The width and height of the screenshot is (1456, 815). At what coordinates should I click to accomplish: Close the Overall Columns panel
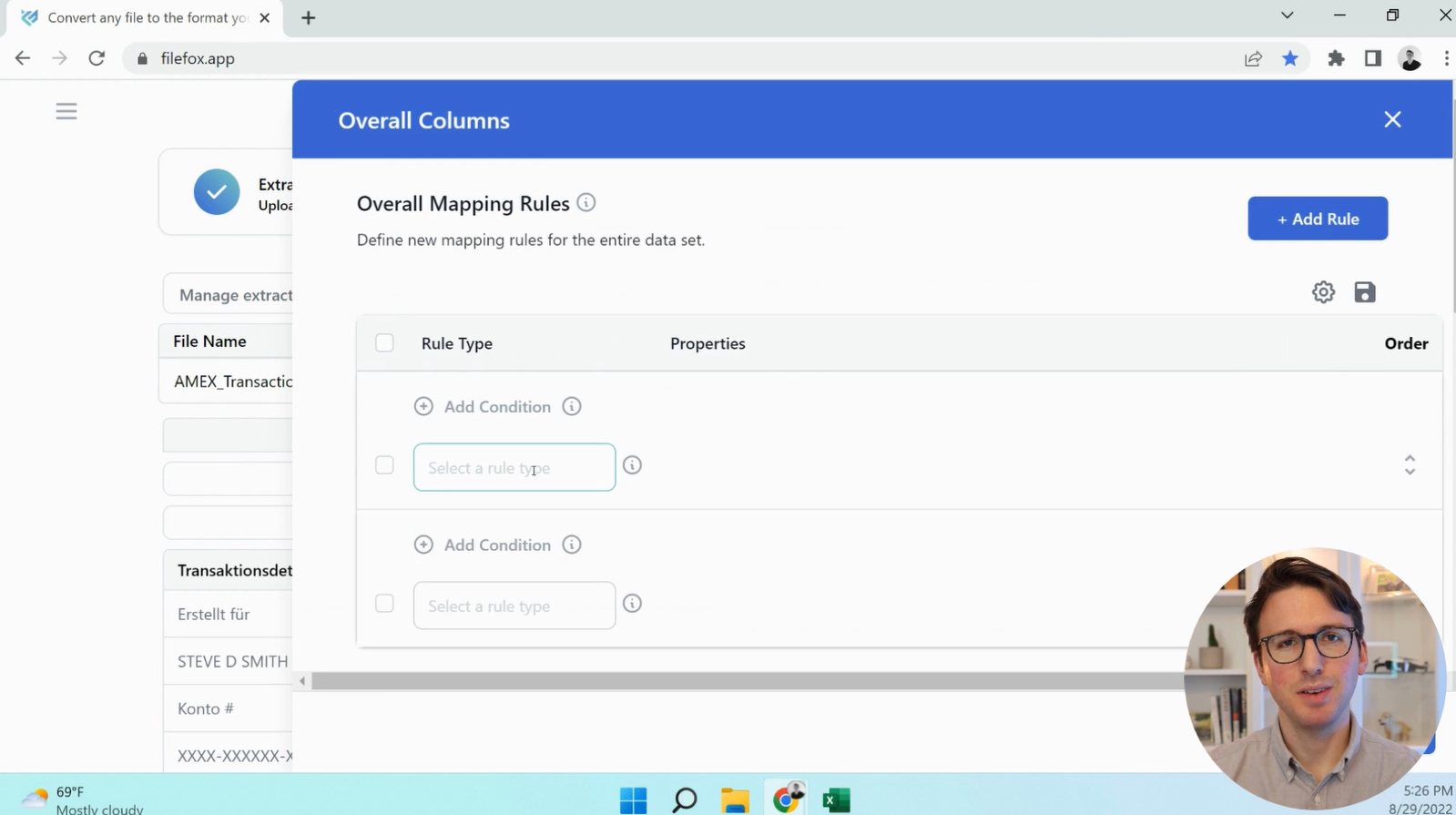tap(1392, 119)
